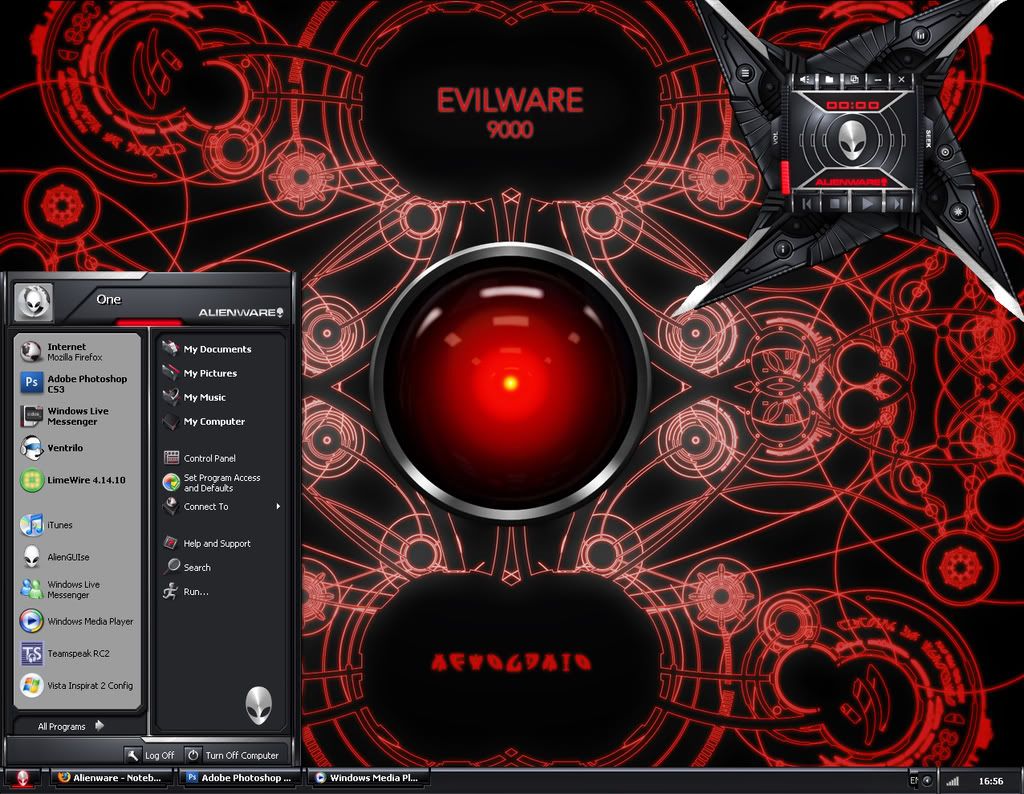The height and width of the screenshot is (794, 1024).
Task: Switch to Alienware - Noteb... Firefox taskbar window
Action: tap(111, 778)
